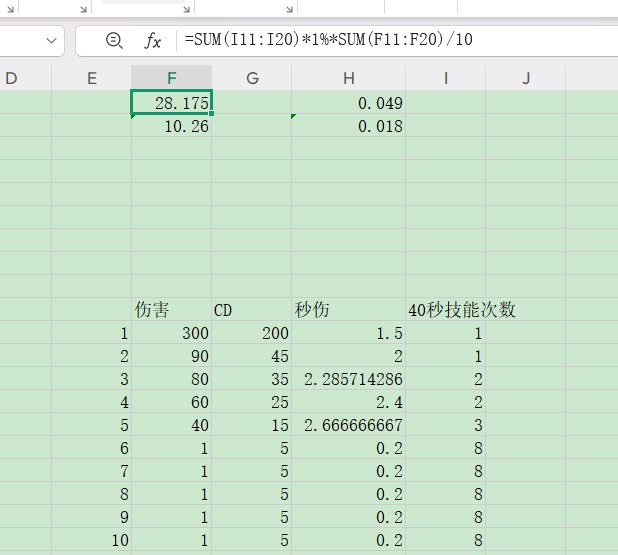Select column G header
This screenshot has height=555, width=618.
tap(251, 78)
